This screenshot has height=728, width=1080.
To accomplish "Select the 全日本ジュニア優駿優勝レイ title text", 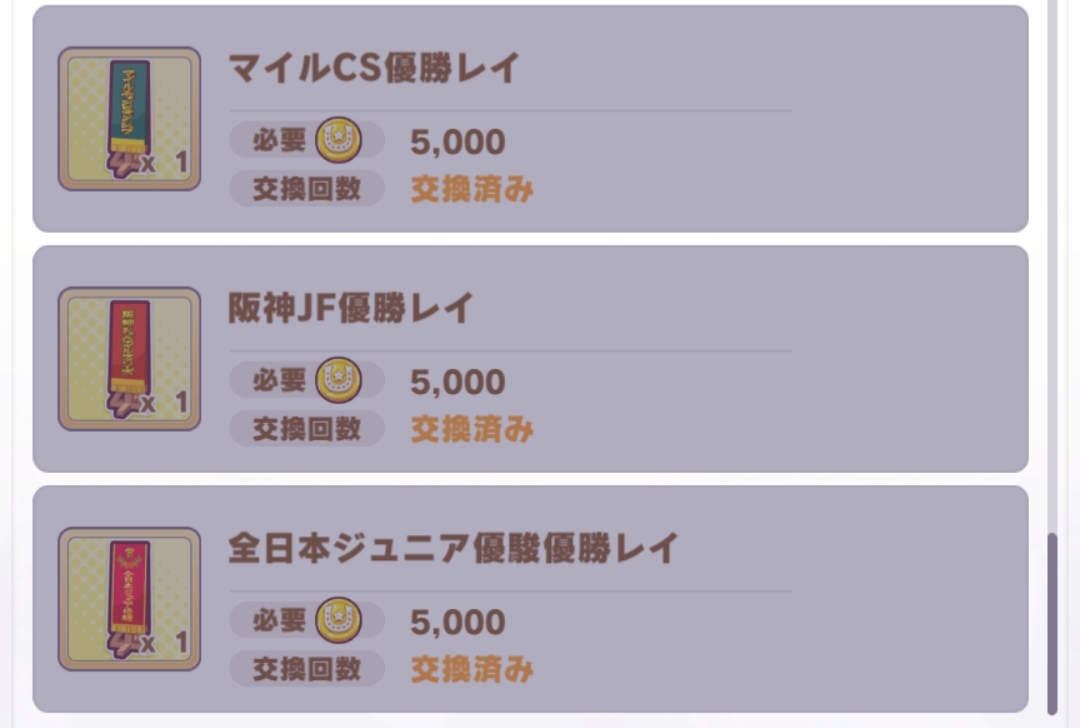I will point(453,549).
